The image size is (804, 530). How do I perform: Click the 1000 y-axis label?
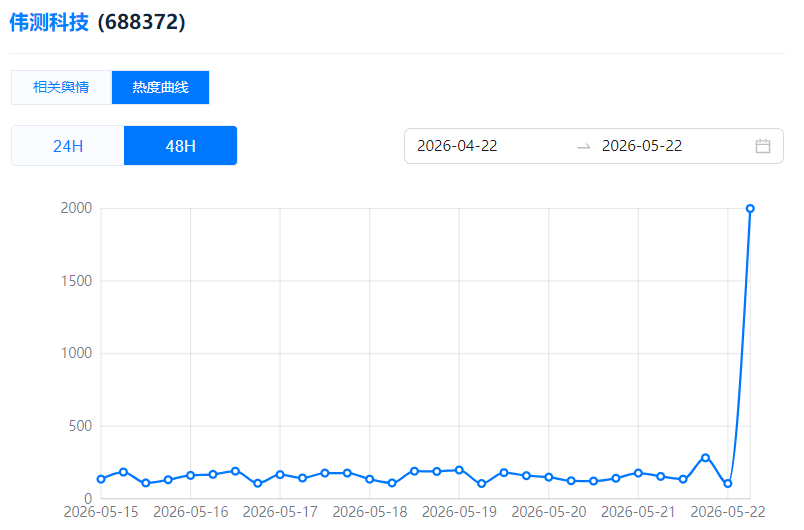(x=76, y=353)
